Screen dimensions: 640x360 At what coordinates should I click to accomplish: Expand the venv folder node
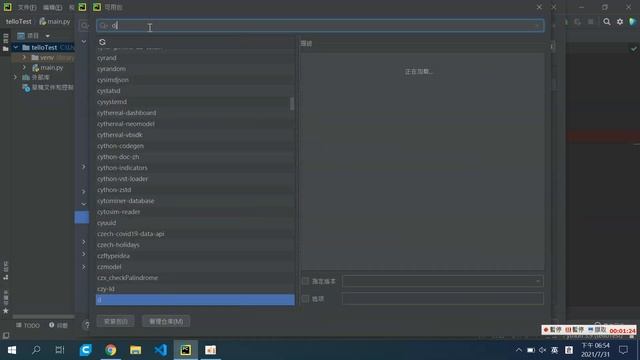[x=24, y=58]
